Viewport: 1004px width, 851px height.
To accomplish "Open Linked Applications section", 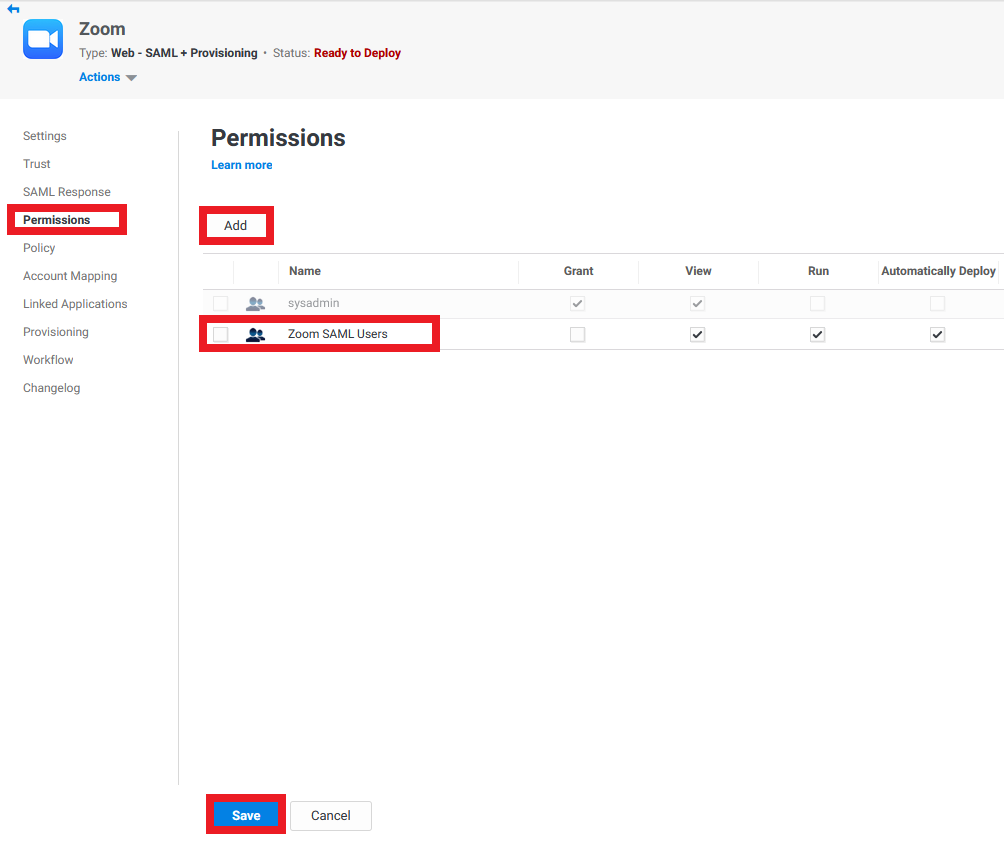I will pyautogui.click(x=75, y=304).
